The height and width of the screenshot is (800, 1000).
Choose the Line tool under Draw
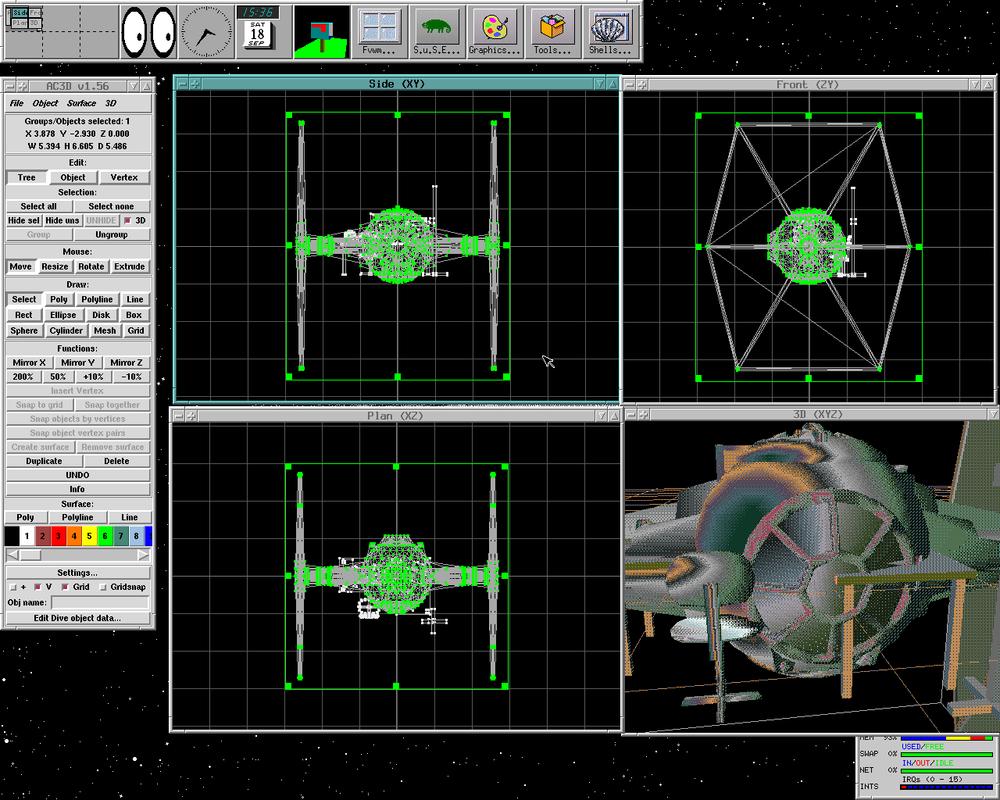coord(135,299)
